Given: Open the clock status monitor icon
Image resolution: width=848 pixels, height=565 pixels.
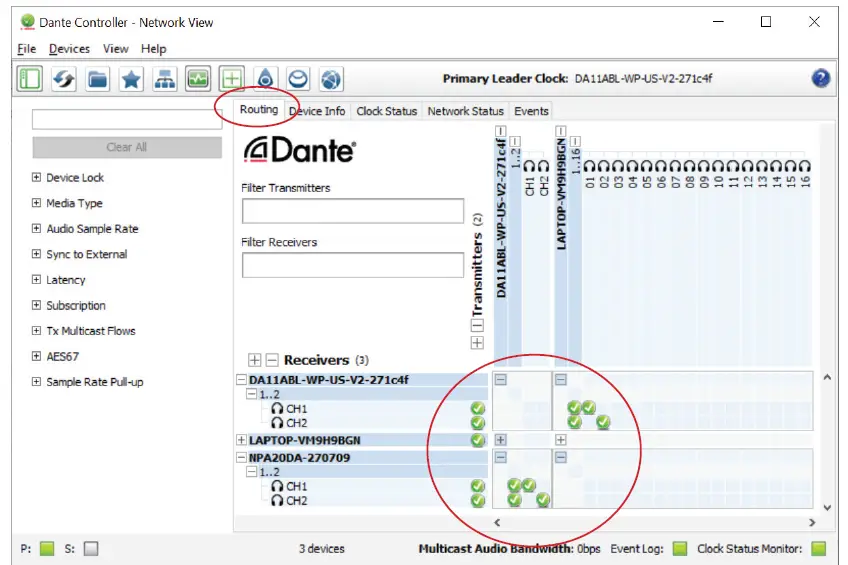Looking at the screenshot, I should 198,79.
